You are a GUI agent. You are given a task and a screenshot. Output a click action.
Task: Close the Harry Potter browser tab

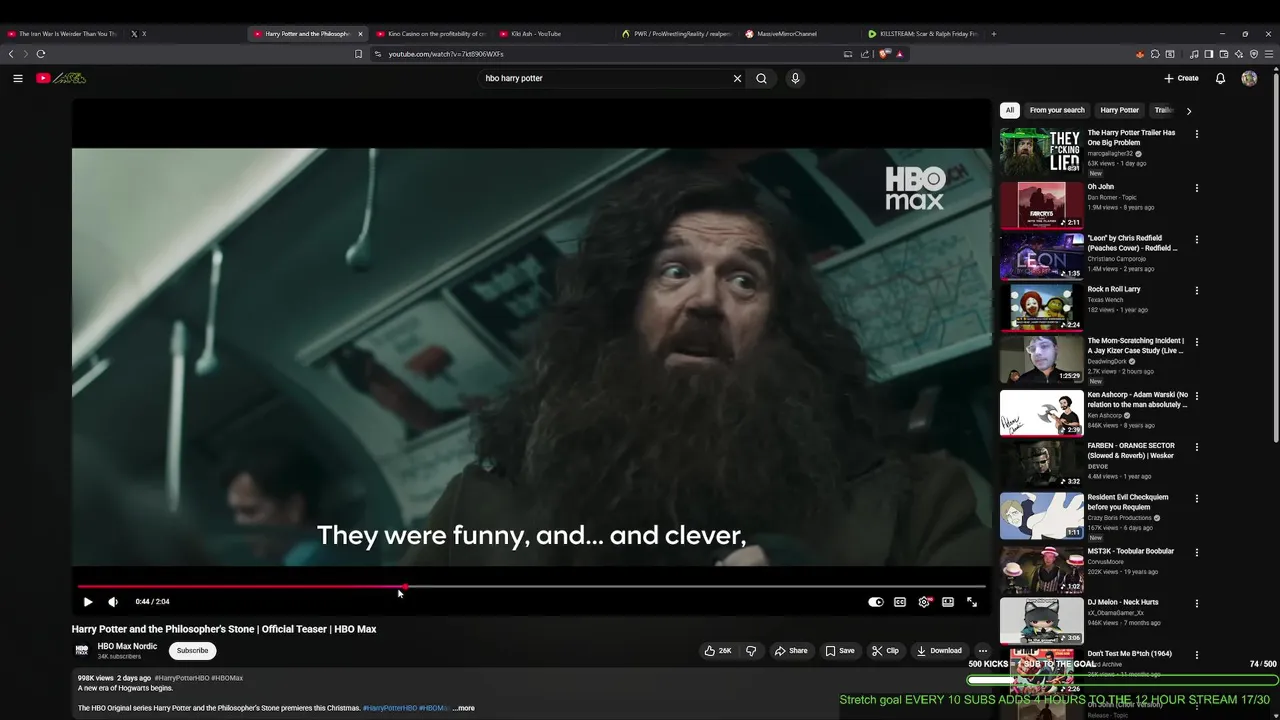tap(360, 34)
